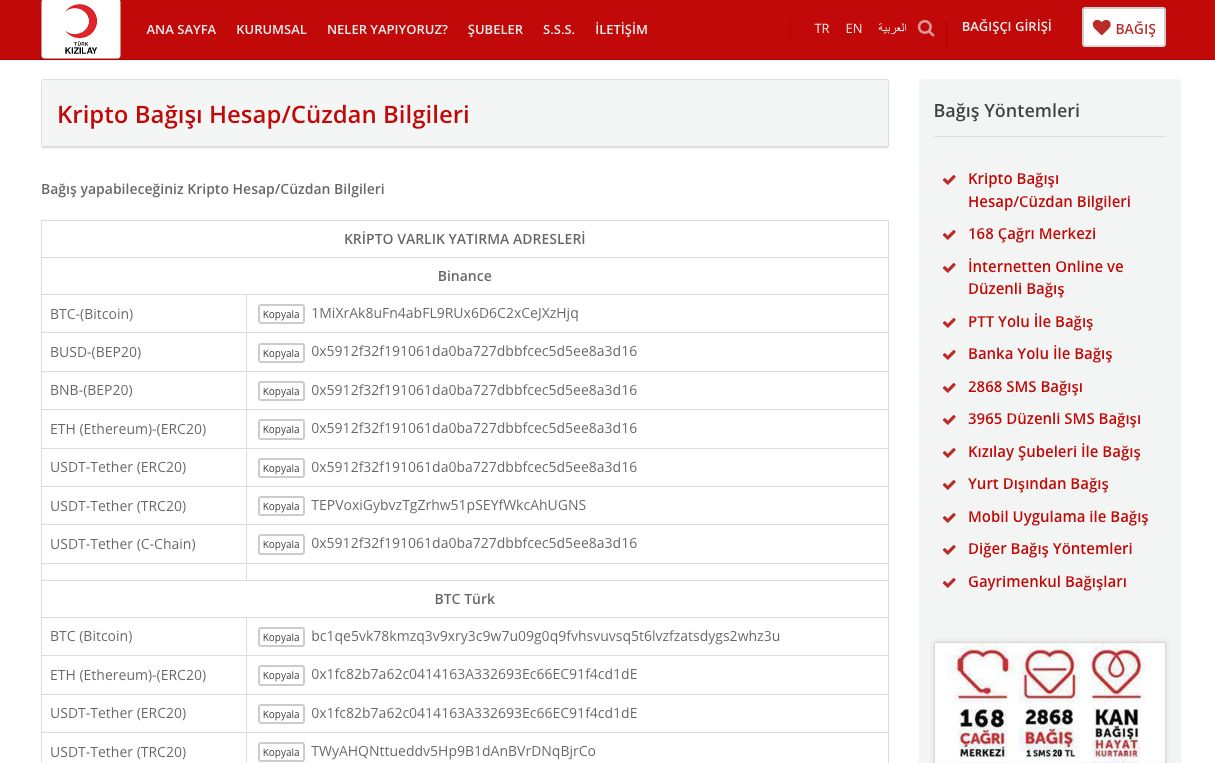Copy BTC Türk USDT-Tether (TRC20) address

pyautogui.click(x=281, y=752)
